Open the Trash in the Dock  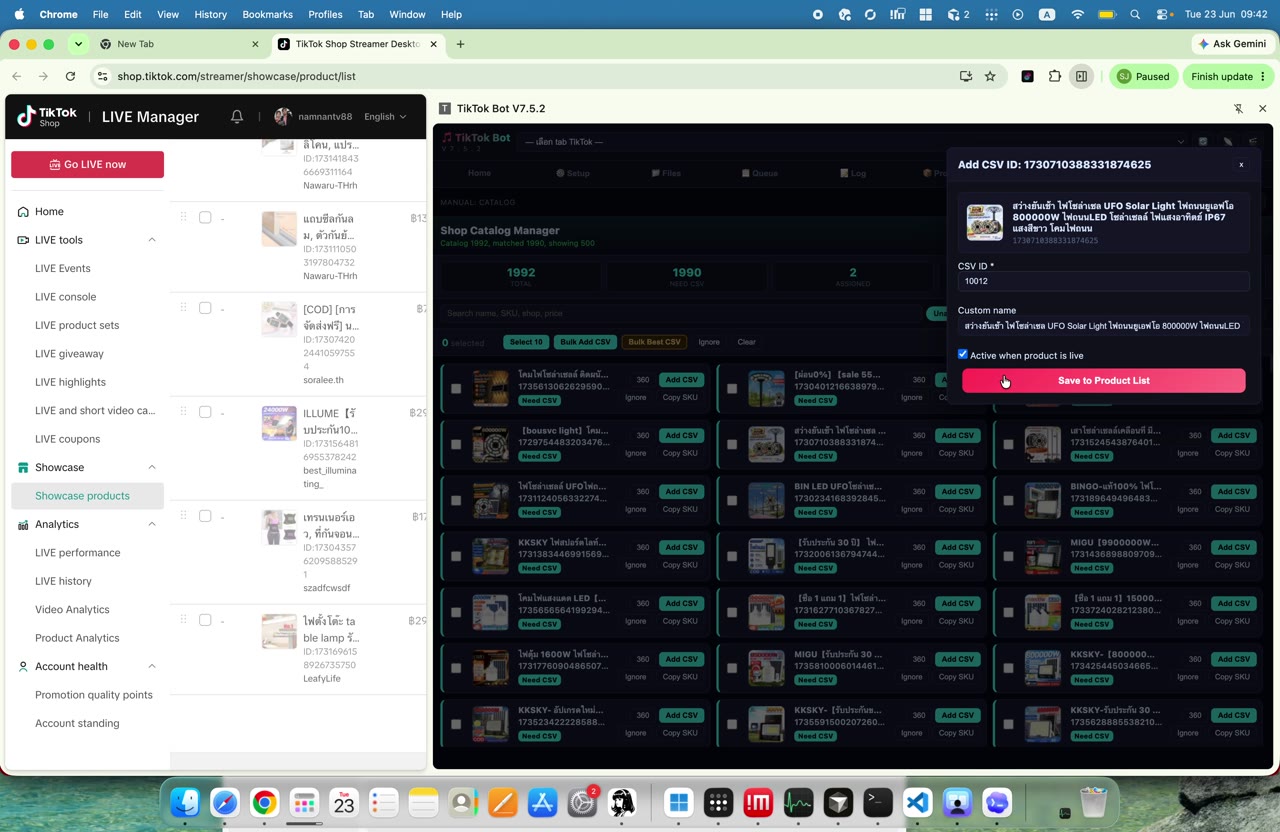pyautogui.click(x=1094, y=802)
